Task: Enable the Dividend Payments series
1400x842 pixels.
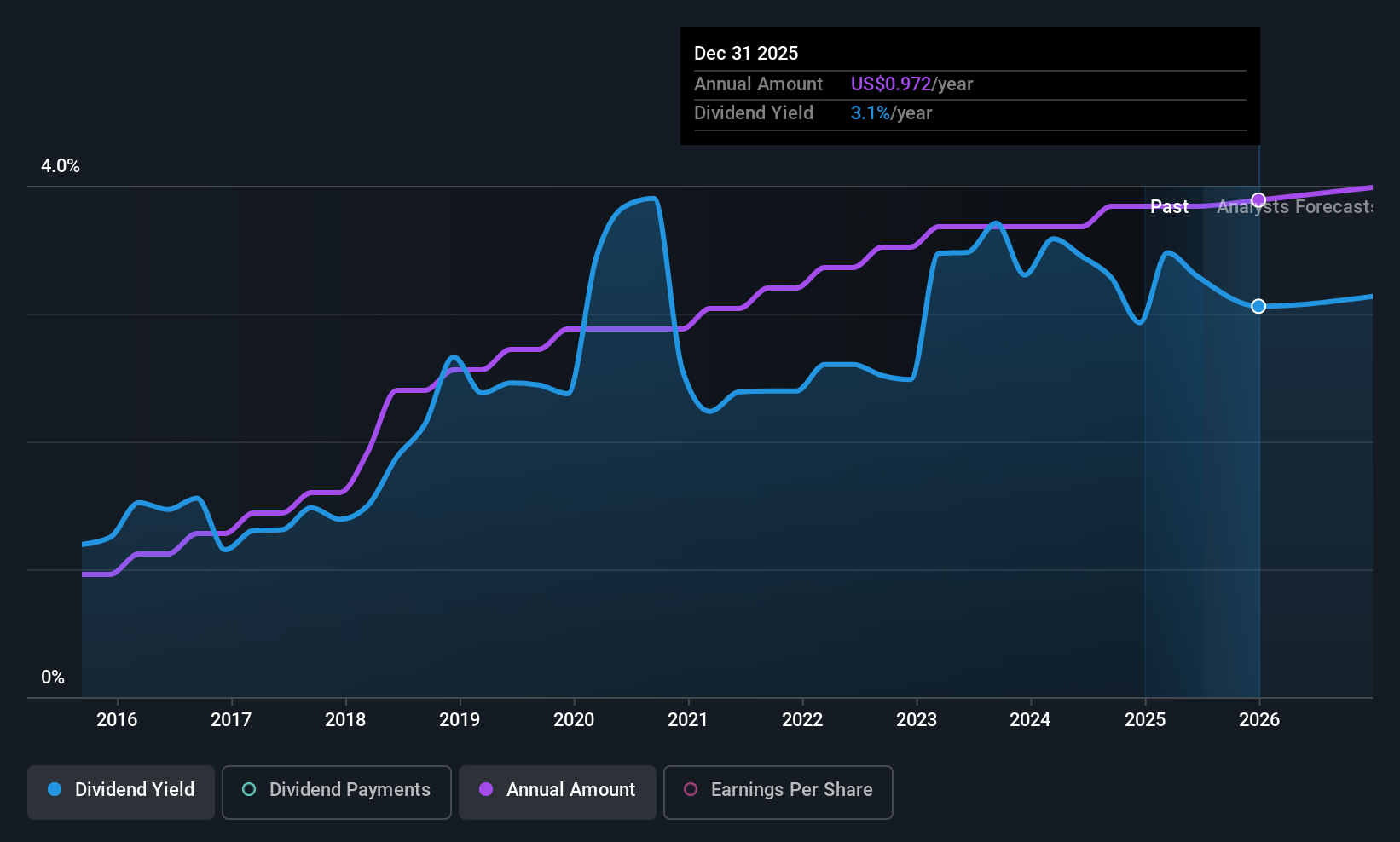Action: (x=337, y=793)
